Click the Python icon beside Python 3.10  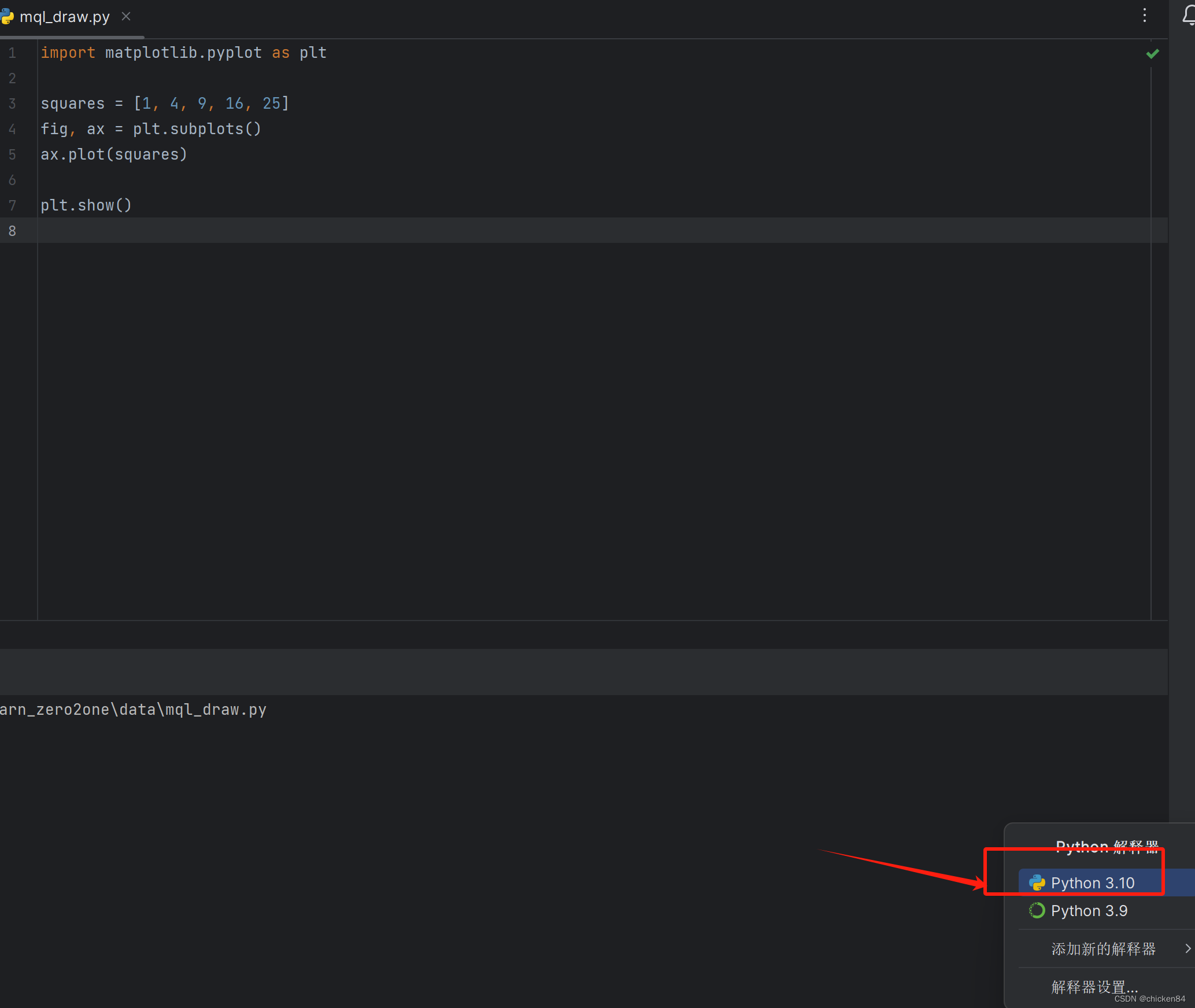click(1037, 883)
